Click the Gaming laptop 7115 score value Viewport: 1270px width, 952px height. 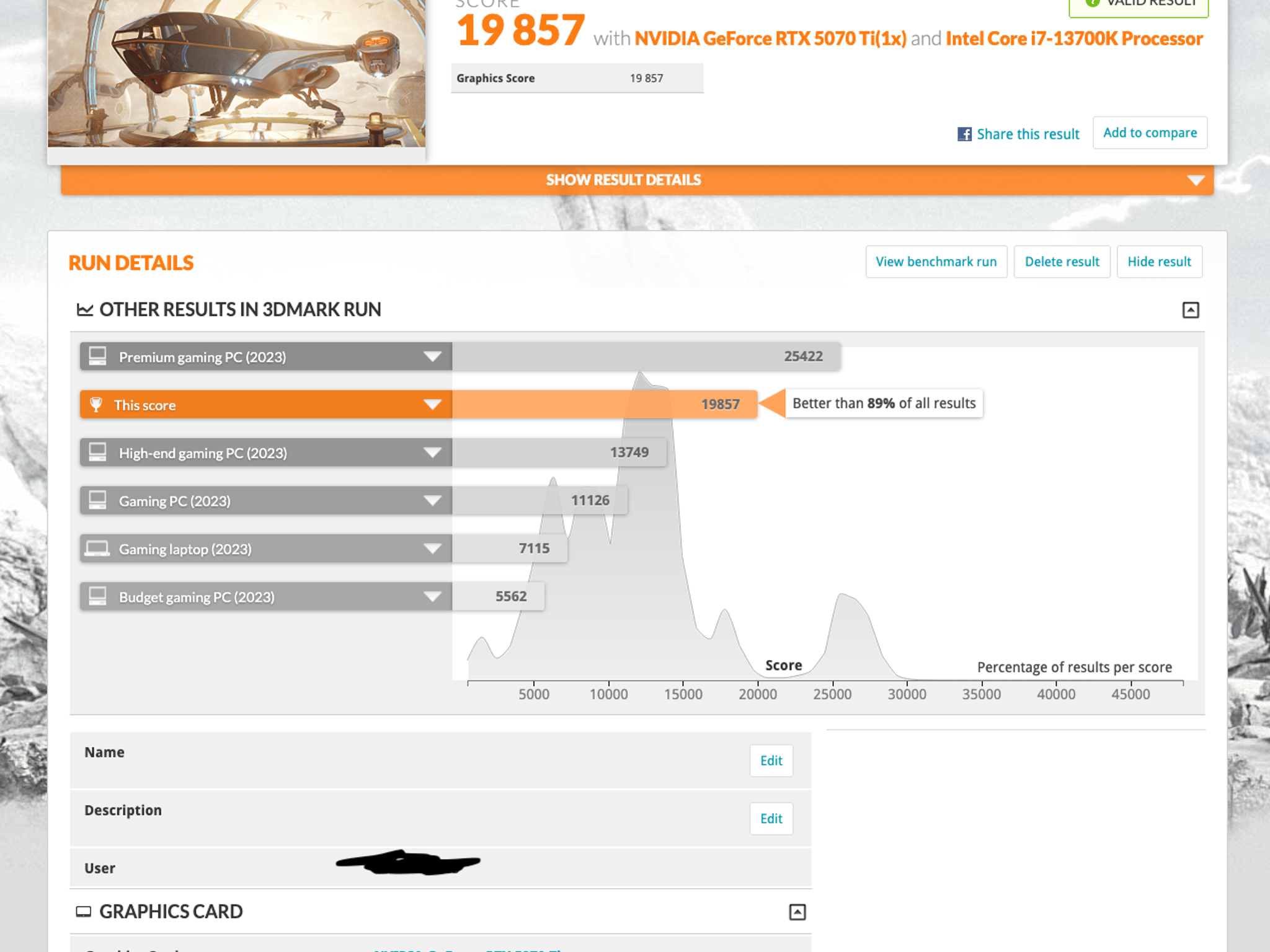[x=534, y=549]
